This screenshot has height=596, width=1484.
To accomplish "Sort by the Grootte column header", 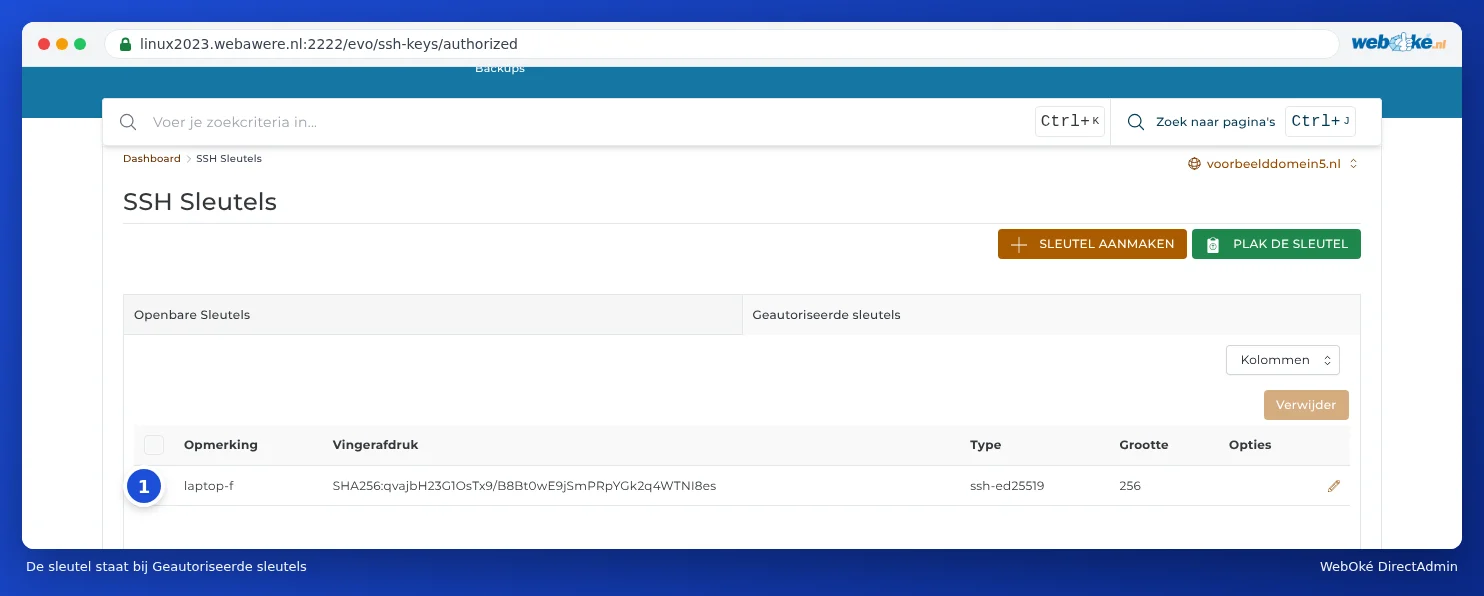I will point(1144,445).
